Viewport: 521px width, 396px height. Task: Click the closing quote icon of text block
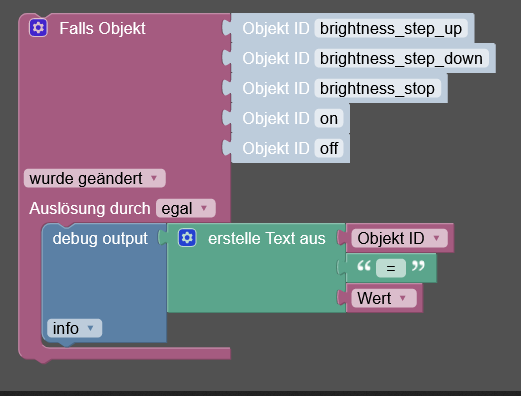click(x=418, y=266)
